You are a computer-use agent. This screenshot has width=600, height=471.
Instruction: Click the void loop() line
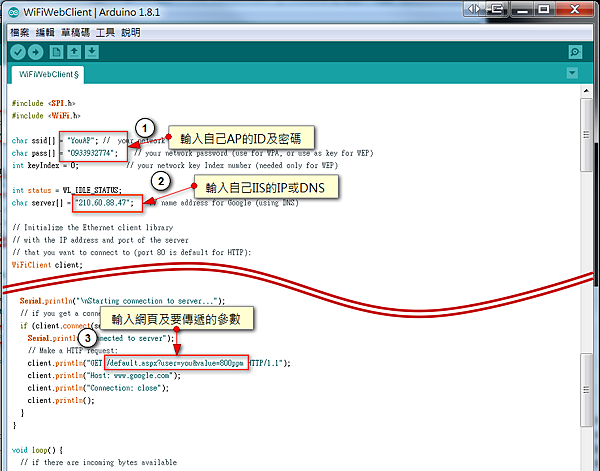(x=37, y=450)
